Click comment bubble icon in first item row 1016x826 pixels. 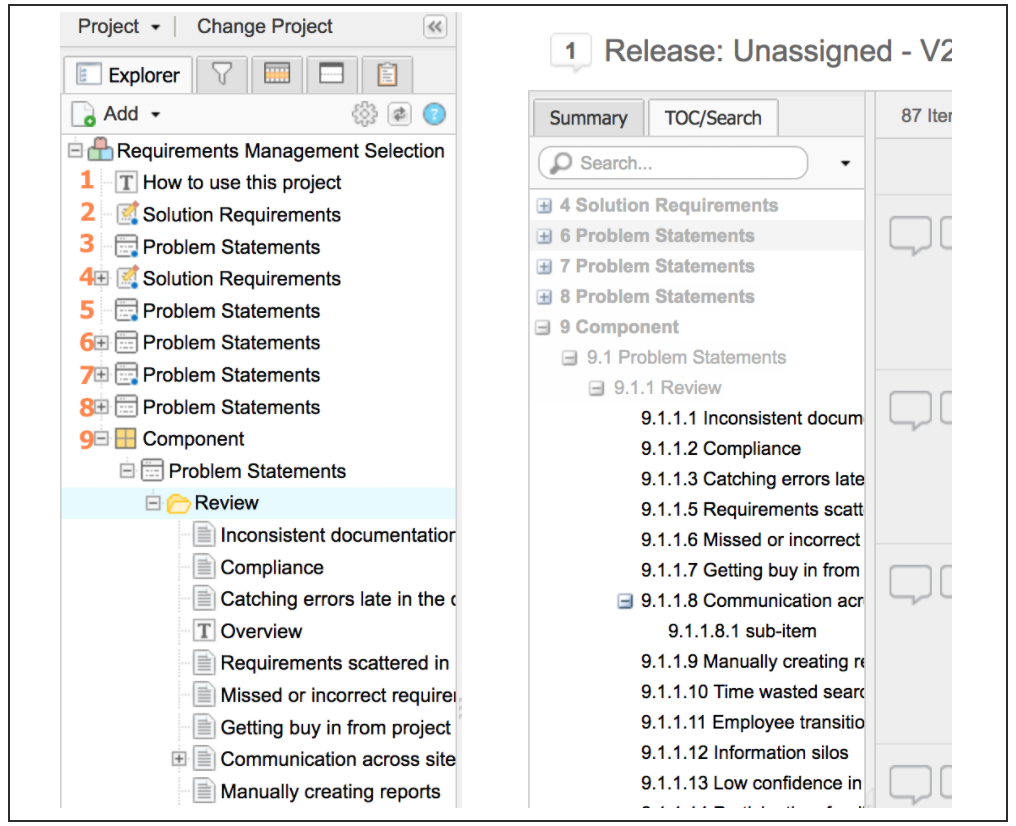910,235
